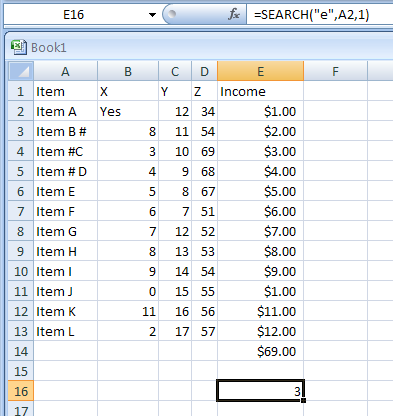Click the '$69.00' total cell
This screenshot has width=393, height=416.
260,351
